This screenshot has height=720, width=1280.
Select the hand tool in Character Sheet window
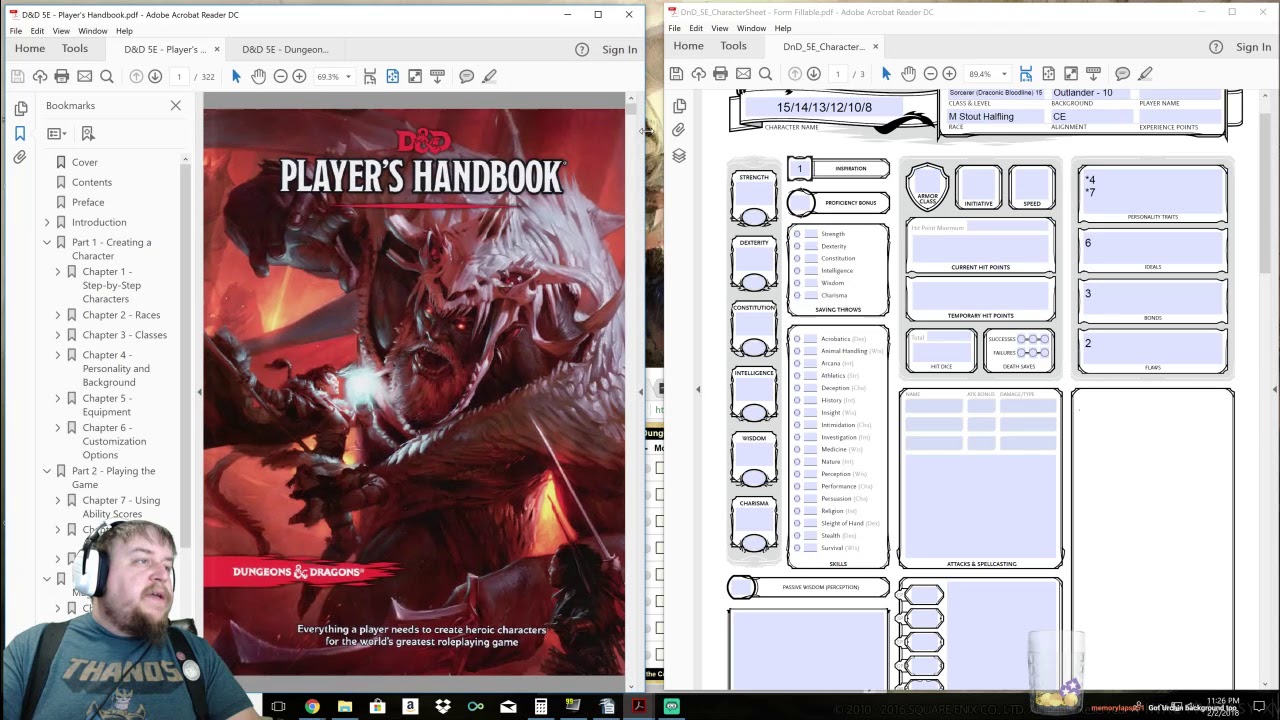pos(908,74)
